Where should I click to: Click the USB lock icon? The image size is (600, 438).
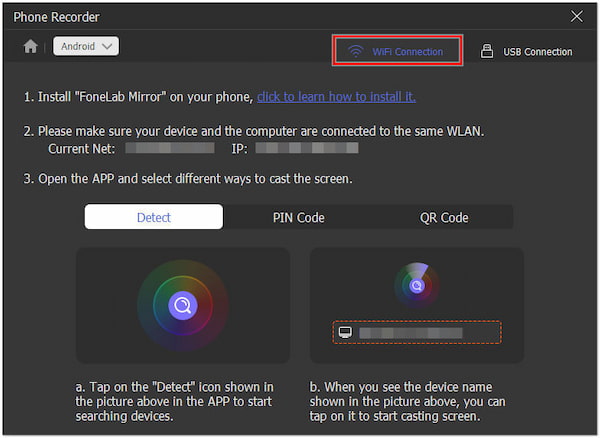487,51
